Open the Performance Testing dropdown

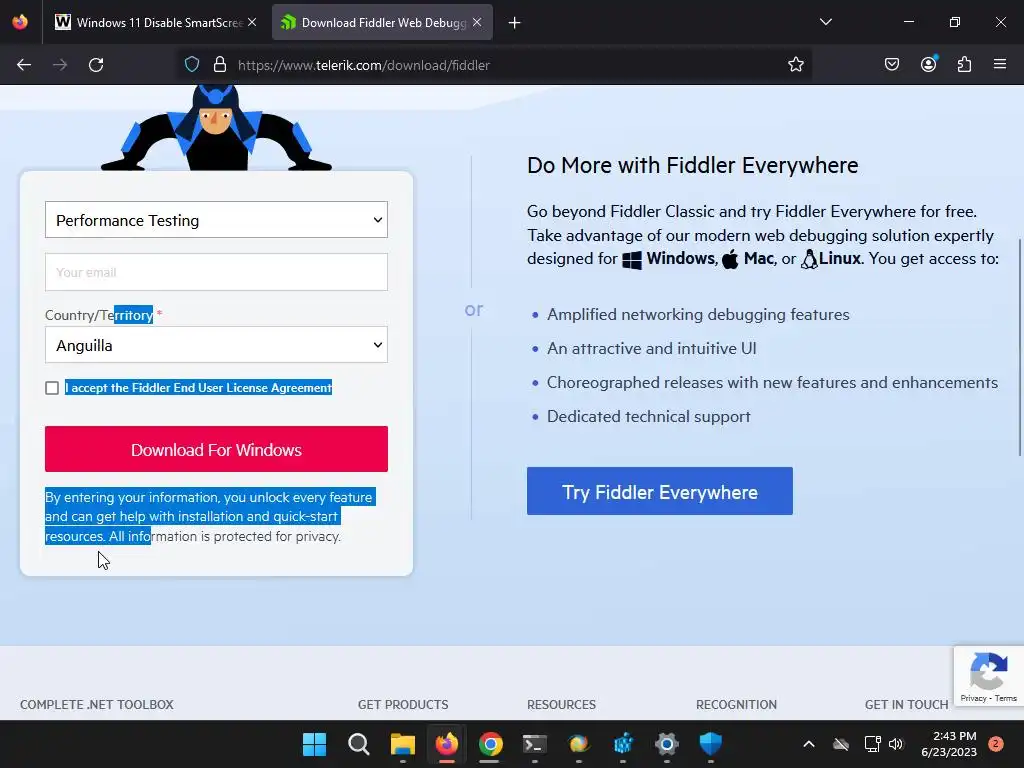[x=216, y=220]
